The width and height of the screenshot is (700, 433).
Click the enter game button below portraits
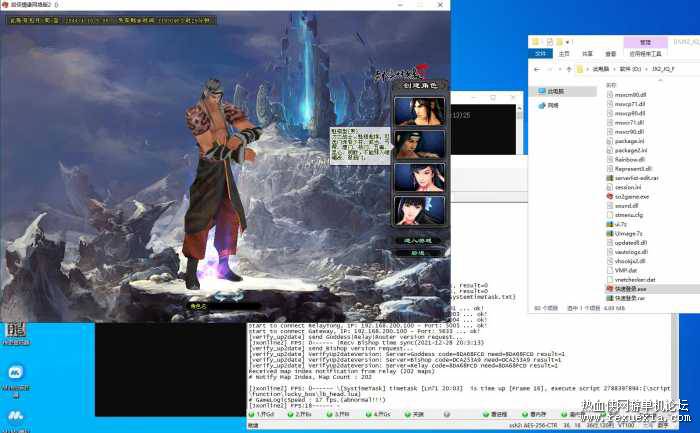point(418,241)
